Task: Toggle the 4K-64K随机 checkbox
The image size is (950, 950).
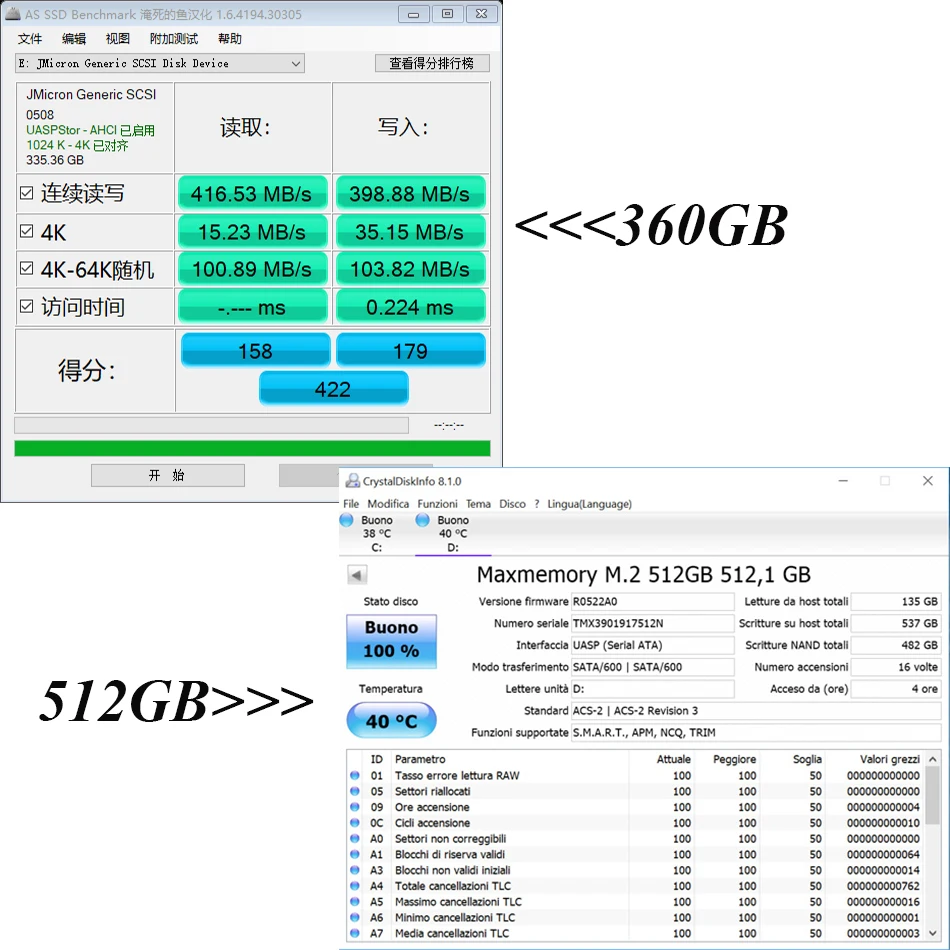Action: point(25,269)
